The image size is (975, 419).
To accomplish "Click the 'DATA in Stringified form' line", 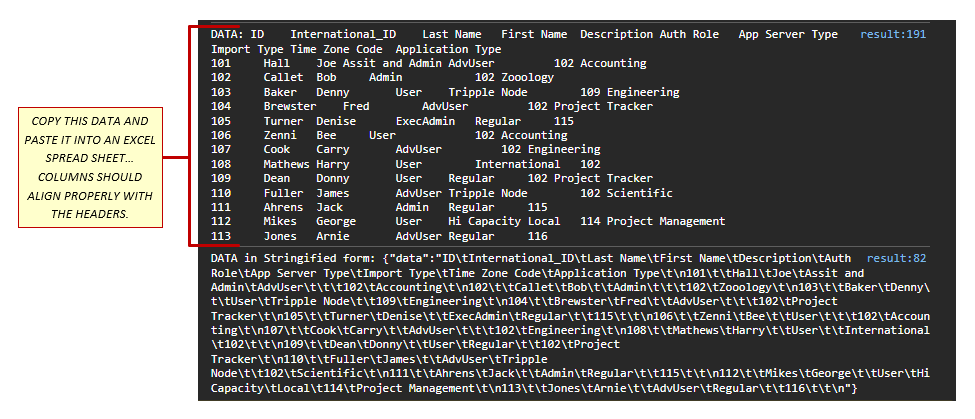I will [x=520, y=258].
